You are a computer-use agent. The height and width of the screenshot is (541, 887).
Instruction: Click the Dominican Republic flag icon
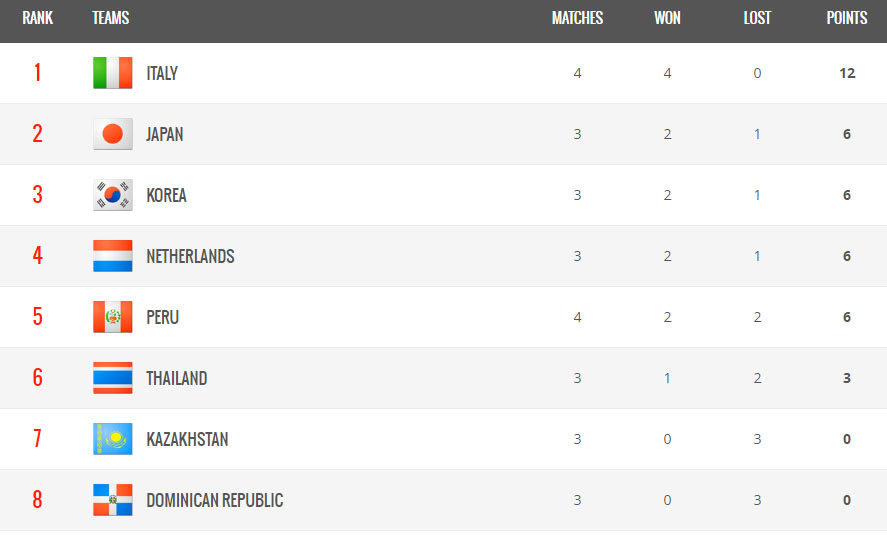[113, 500]
